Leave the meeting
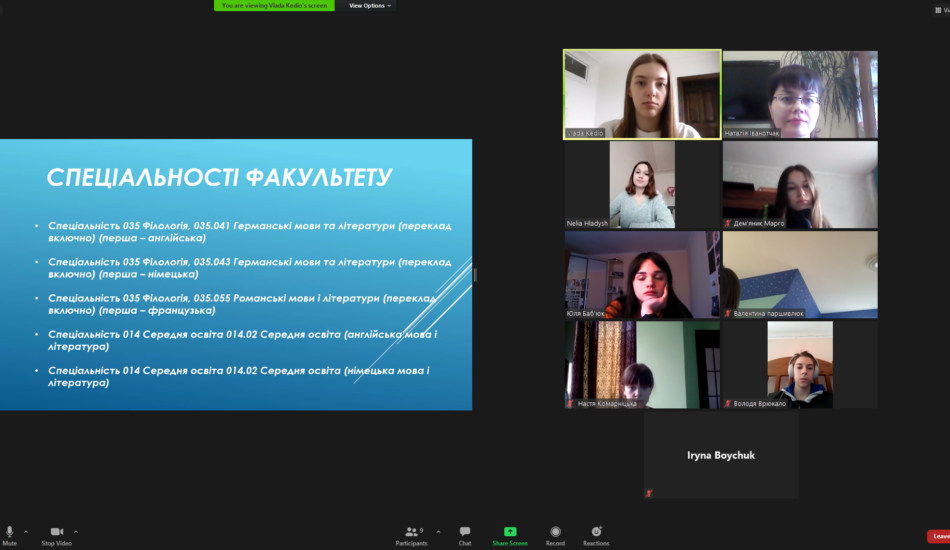The width and height of the screenshot is (950, 550). [939, 536]
